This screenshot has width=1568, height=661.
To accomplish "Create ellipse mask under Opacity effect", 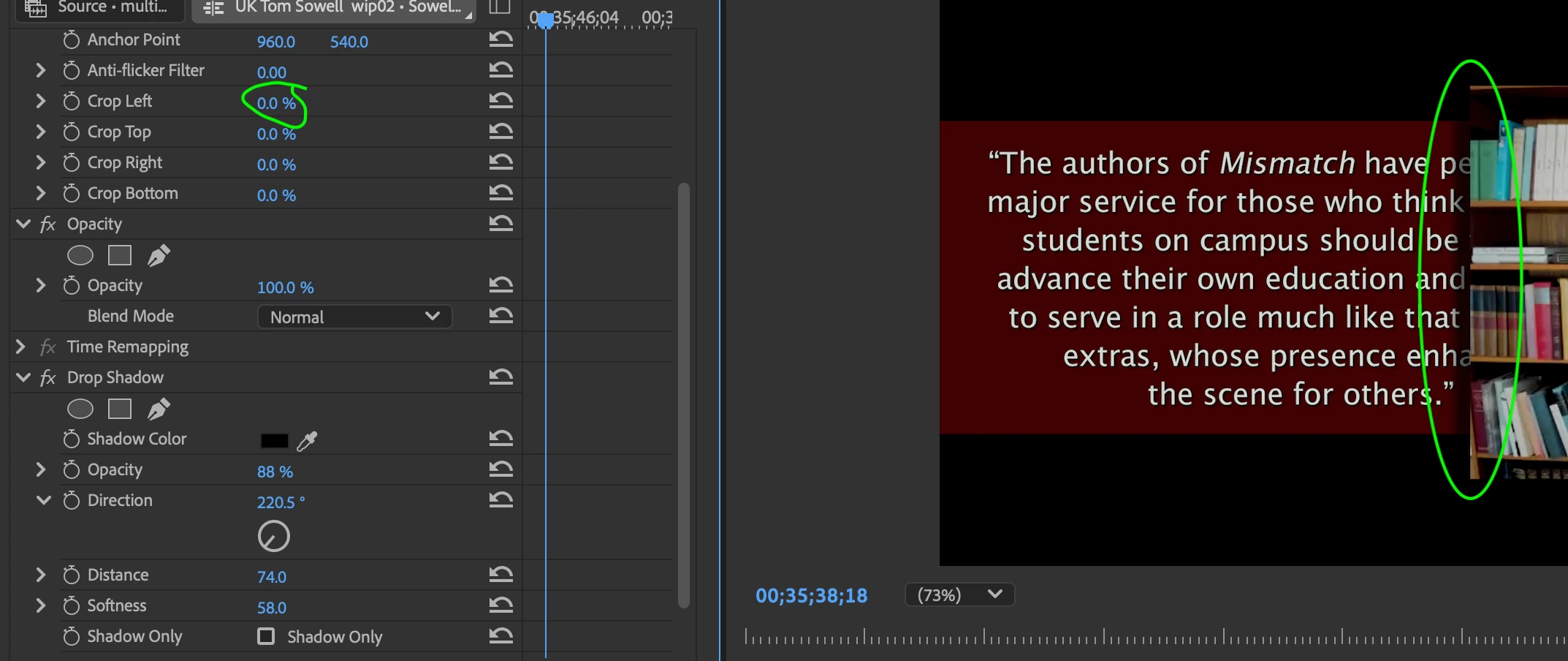I will coord(80,255).
